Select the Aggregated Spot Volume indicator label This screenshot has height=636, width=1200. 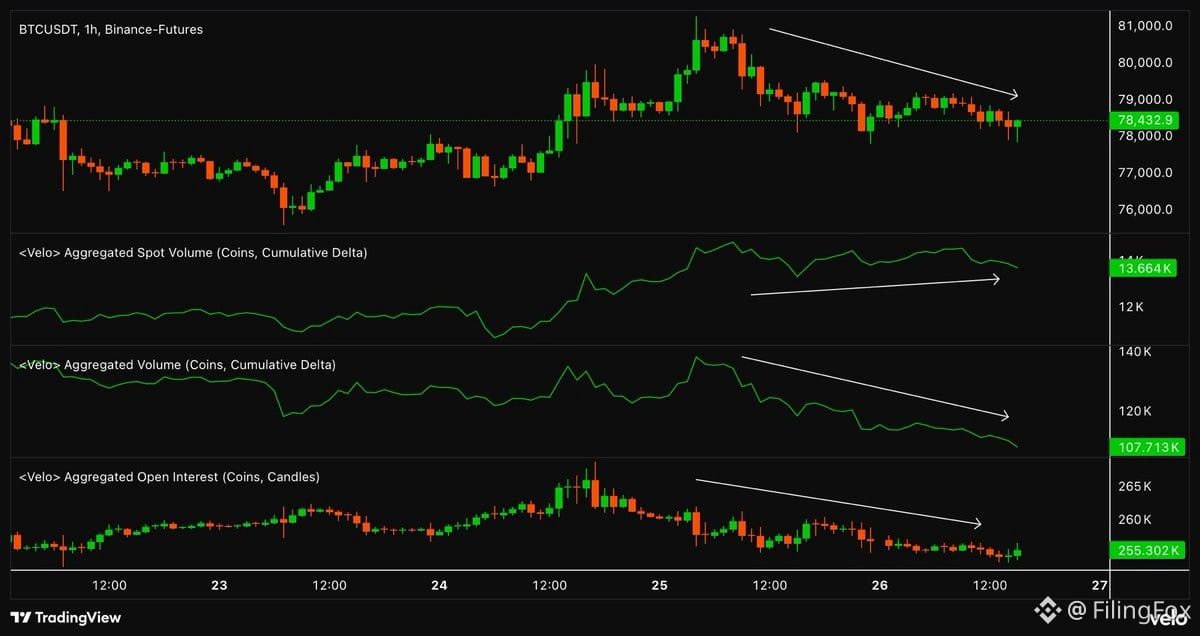tap(193, 253)
